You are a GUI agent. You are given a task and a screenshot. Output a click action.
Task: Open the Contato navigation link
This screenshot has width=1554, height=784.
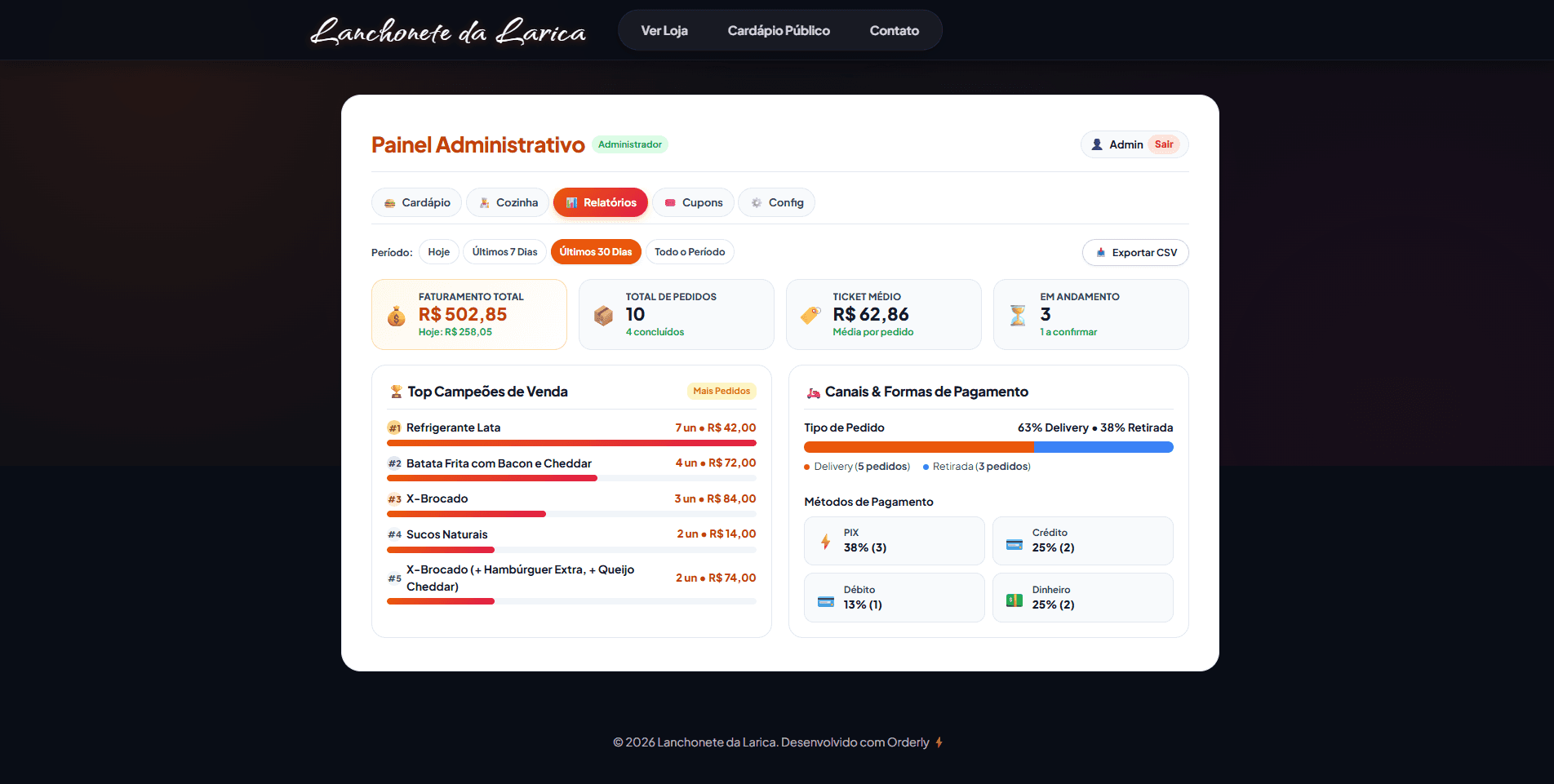(x=895, y=30)
